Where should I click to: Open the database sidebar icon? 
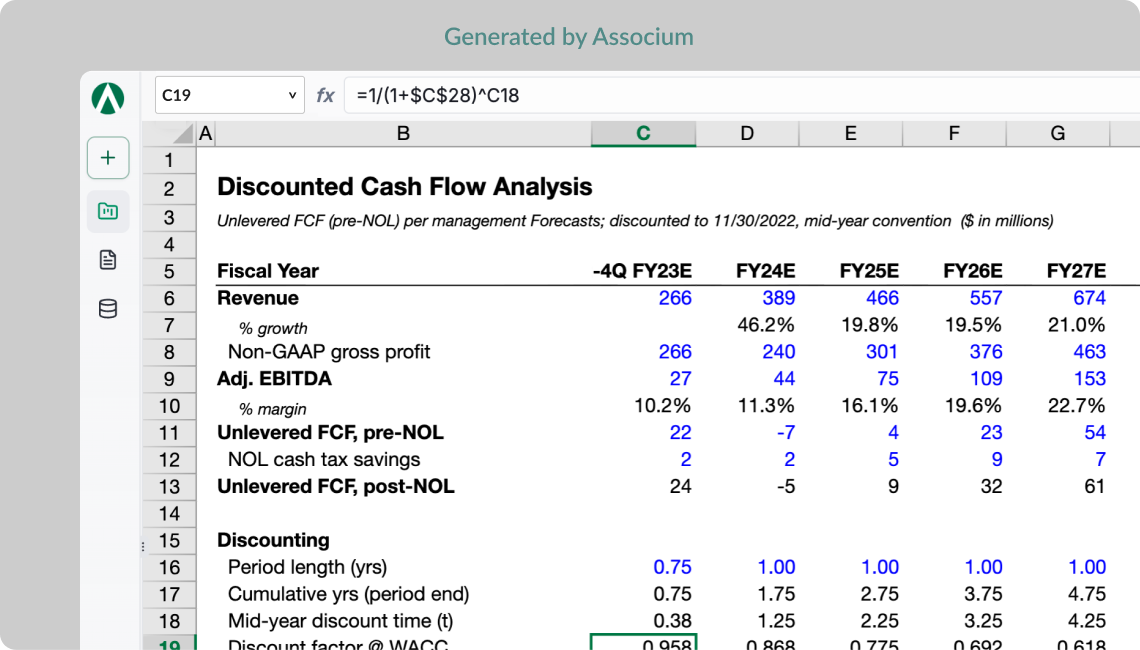coord(108,309)
